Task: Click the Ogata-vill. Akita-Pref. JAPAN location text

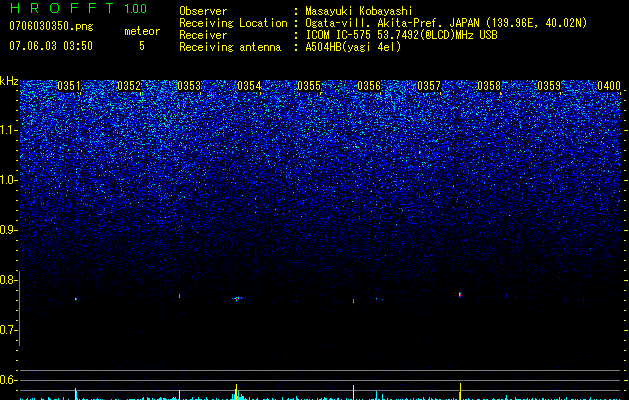Action: pyautogui.click(x=446, y=23)
